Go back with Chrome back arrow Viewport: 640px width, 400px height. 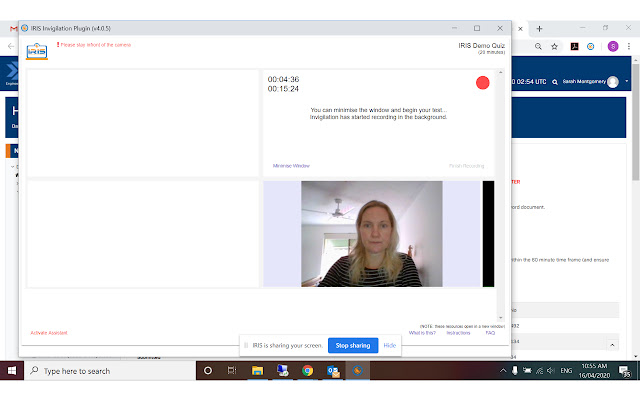pos(11,46)
